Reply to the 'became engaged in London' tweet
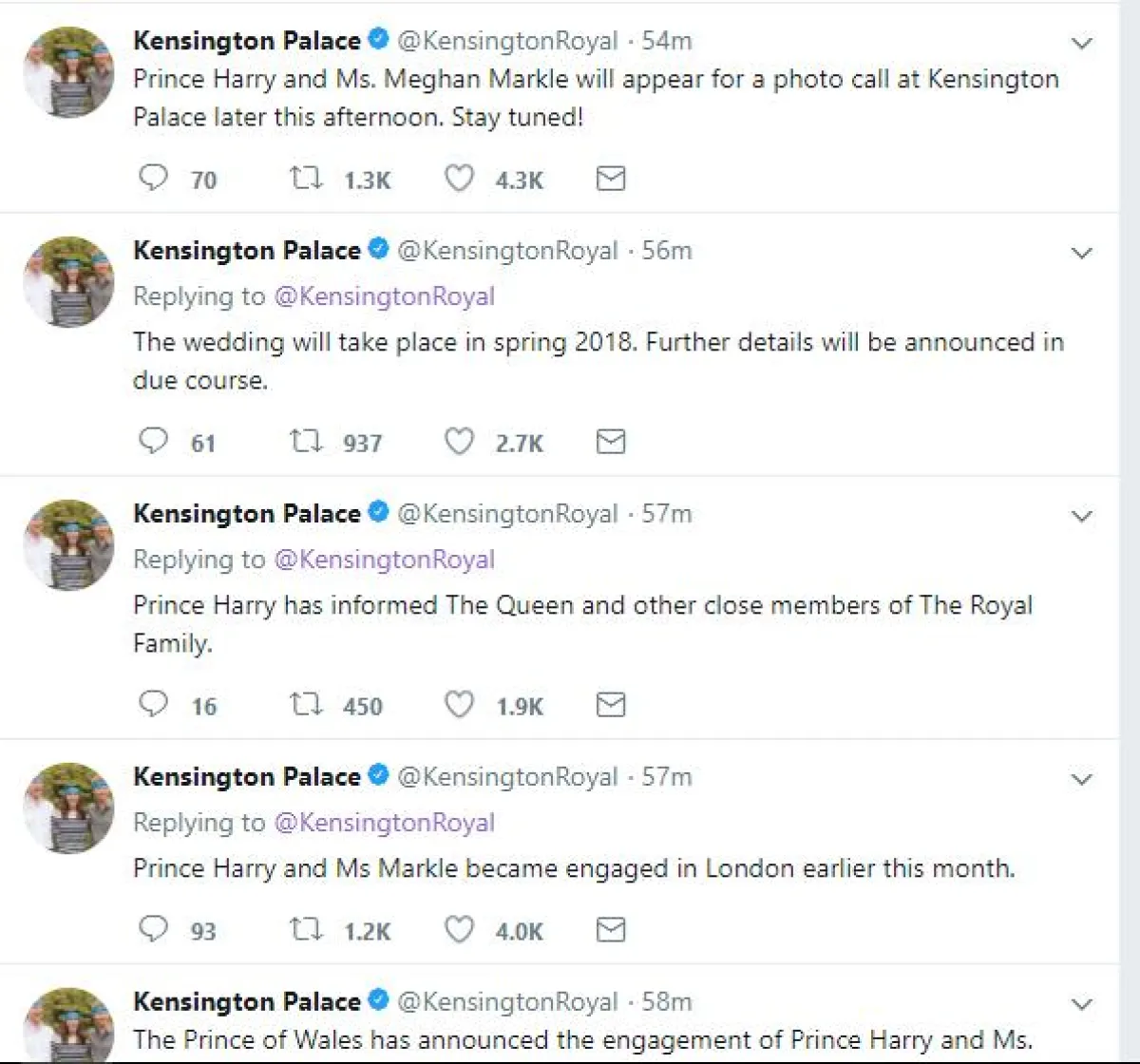 pos(154,929)
